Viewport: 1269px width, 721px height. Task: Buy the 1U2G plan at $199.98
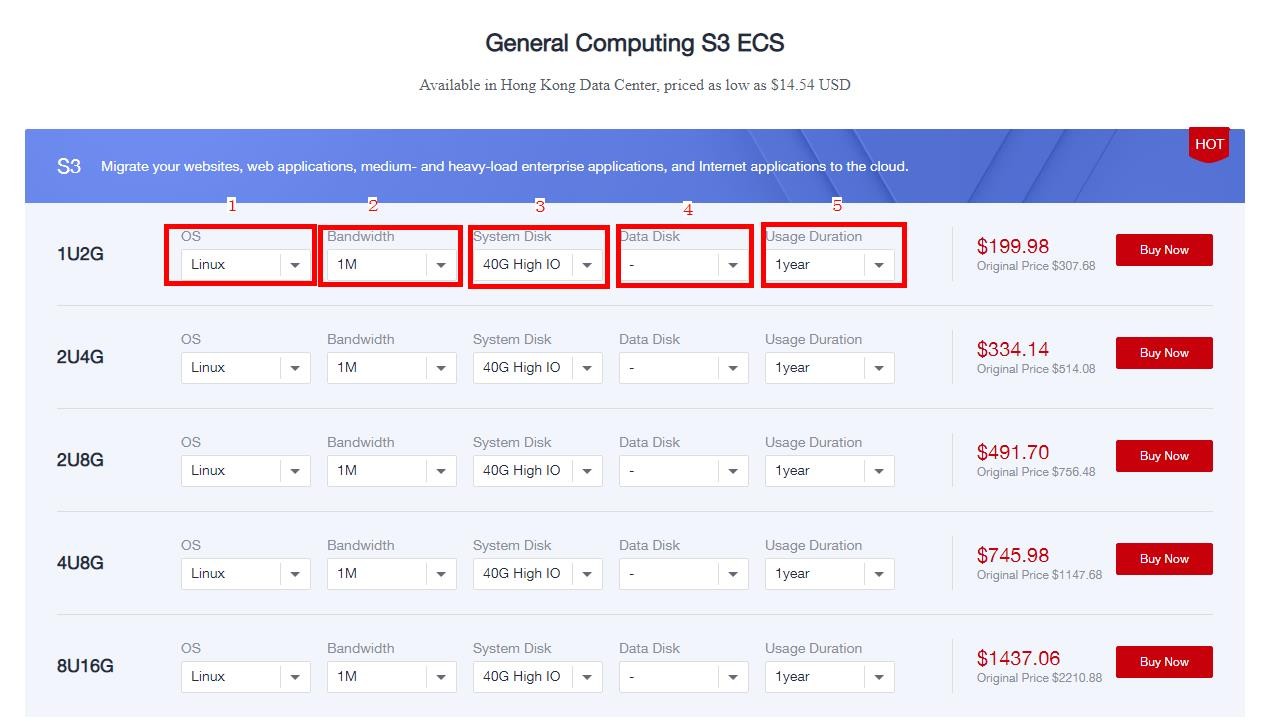[1164, 250]
